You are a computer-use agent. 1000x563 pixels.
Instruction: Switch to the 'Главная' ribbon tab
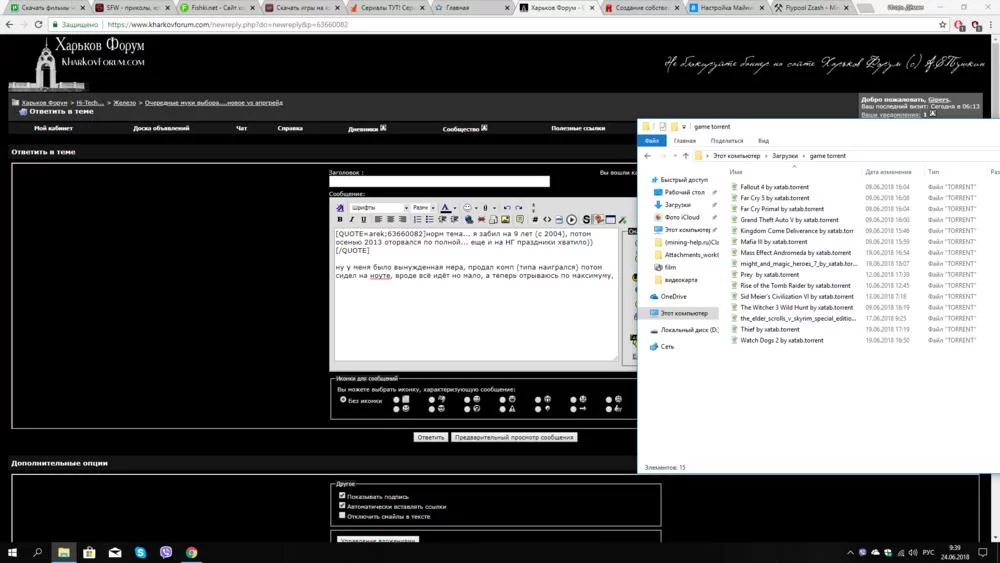(x=685, y=141)
